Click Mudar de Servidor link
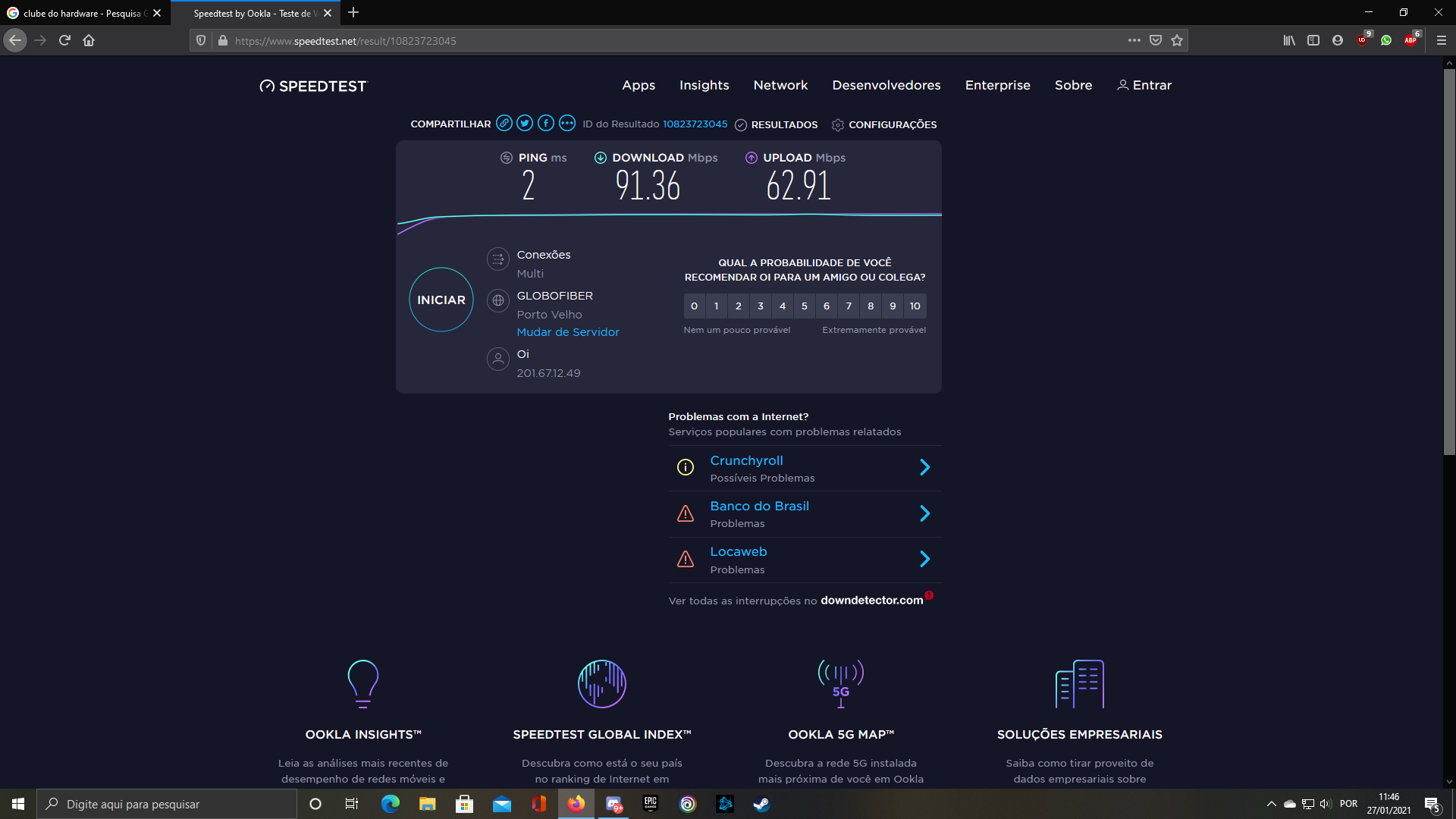The image size is (1456, 819). point(568,332)
